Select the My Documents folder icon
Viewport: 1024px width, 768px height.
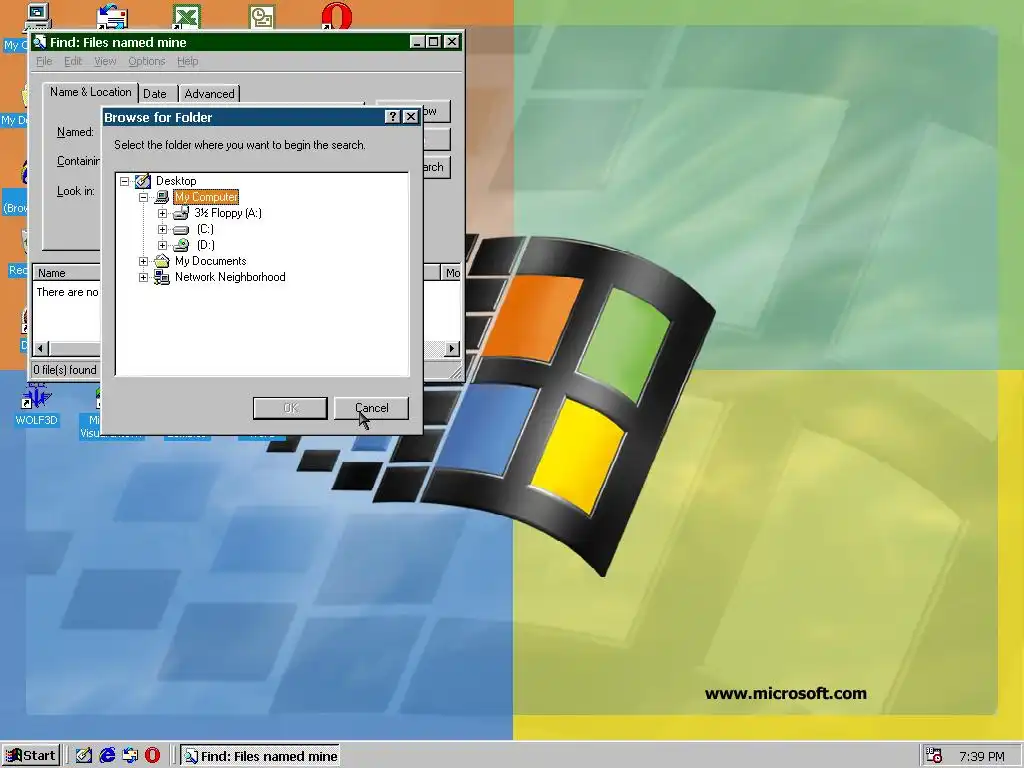[x=161, y=261]
